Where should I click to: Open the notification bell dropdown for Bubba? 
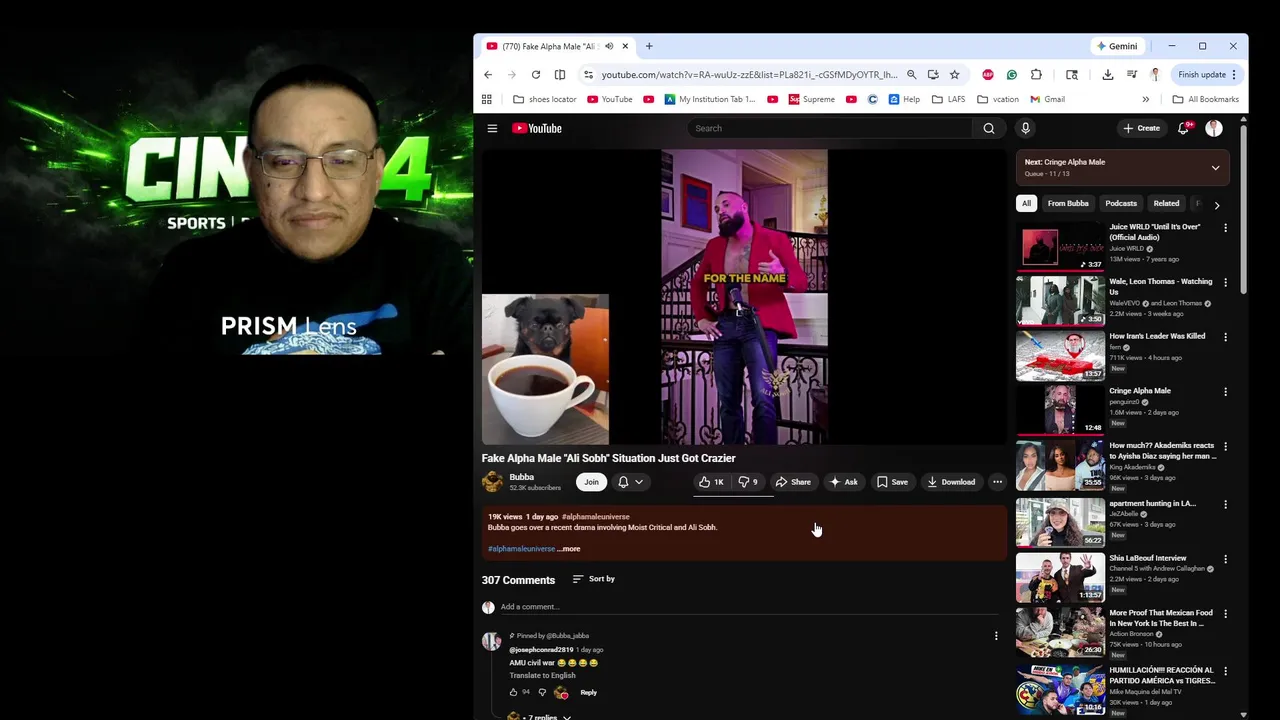630,482
